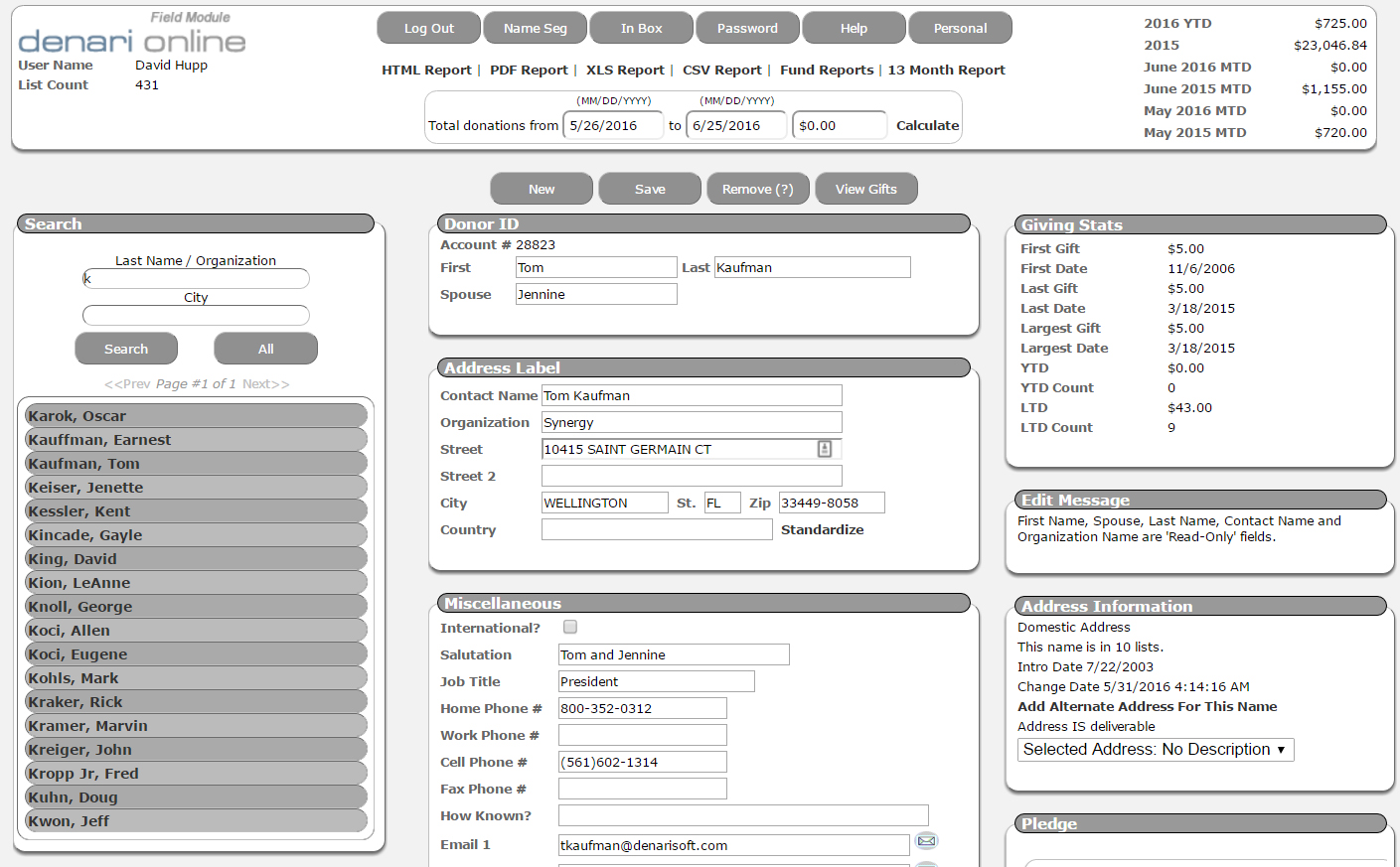
Task: Click the Log Out button
Action: (x=429, y=28)
